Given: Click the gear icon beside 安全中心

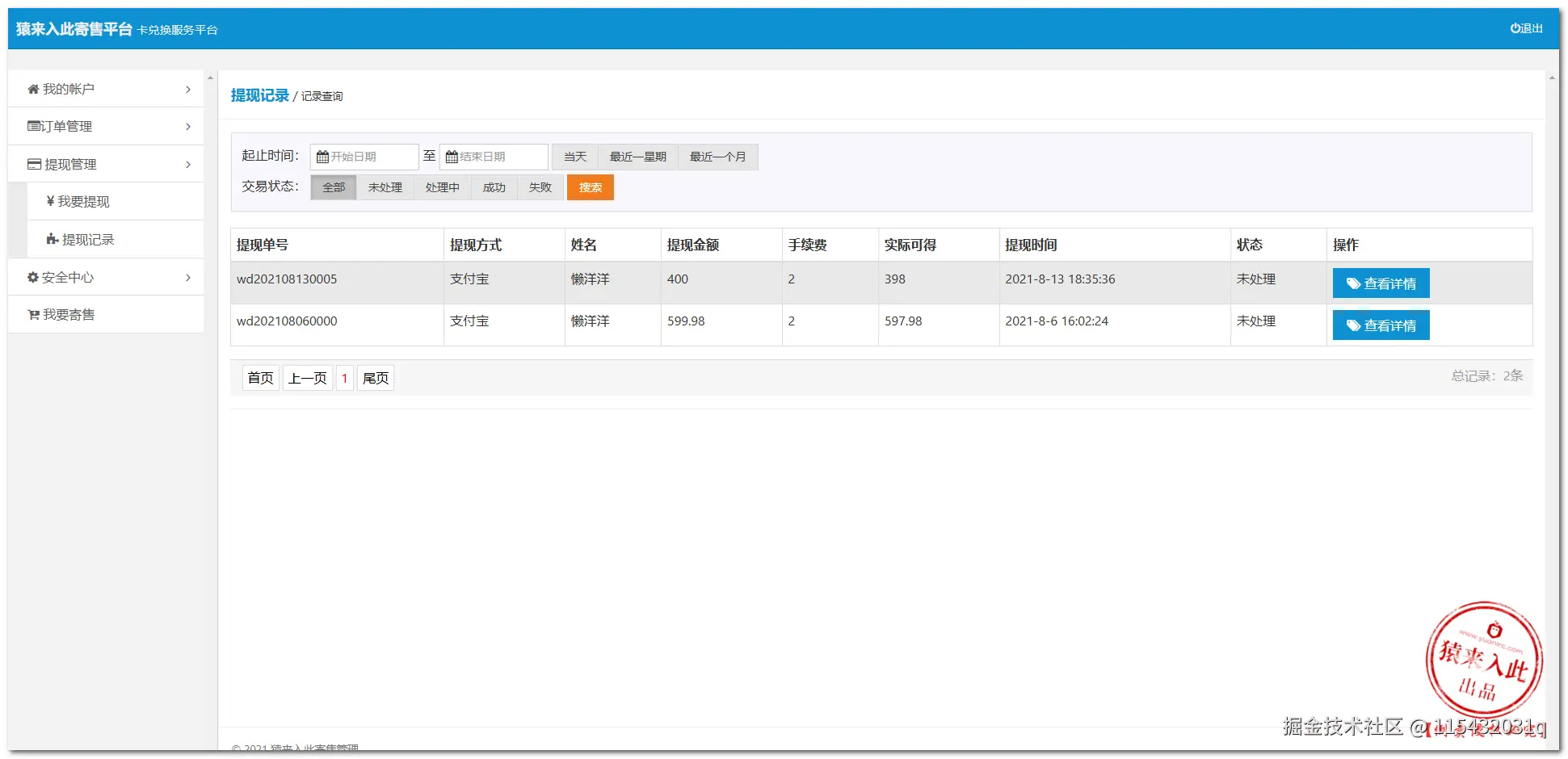Looking at the screenshot, I should click(x=33, y=277).
